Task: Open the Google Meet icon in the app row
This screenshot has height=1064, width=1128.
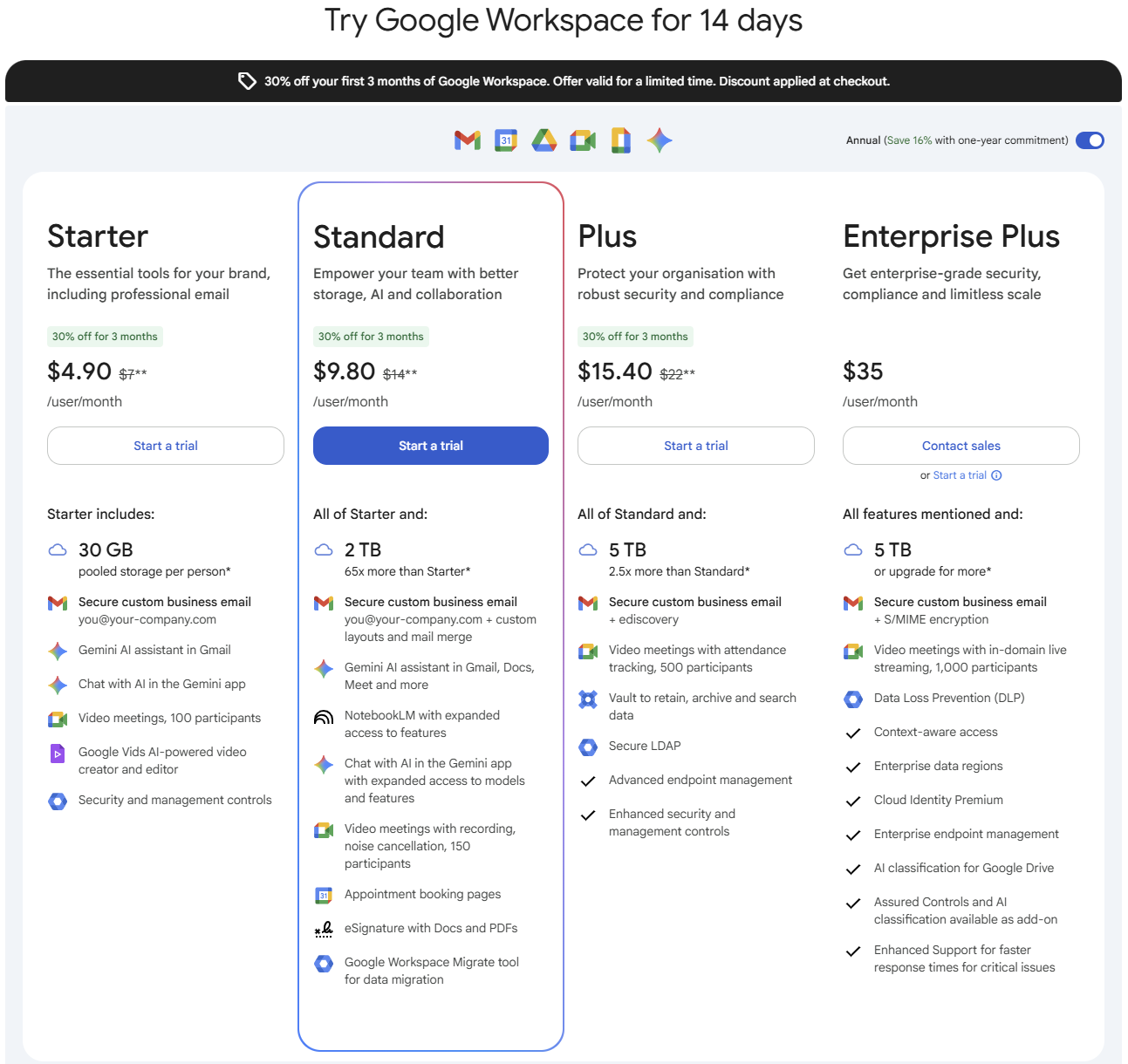Action: pyautogui.click(x=582, y=140)
